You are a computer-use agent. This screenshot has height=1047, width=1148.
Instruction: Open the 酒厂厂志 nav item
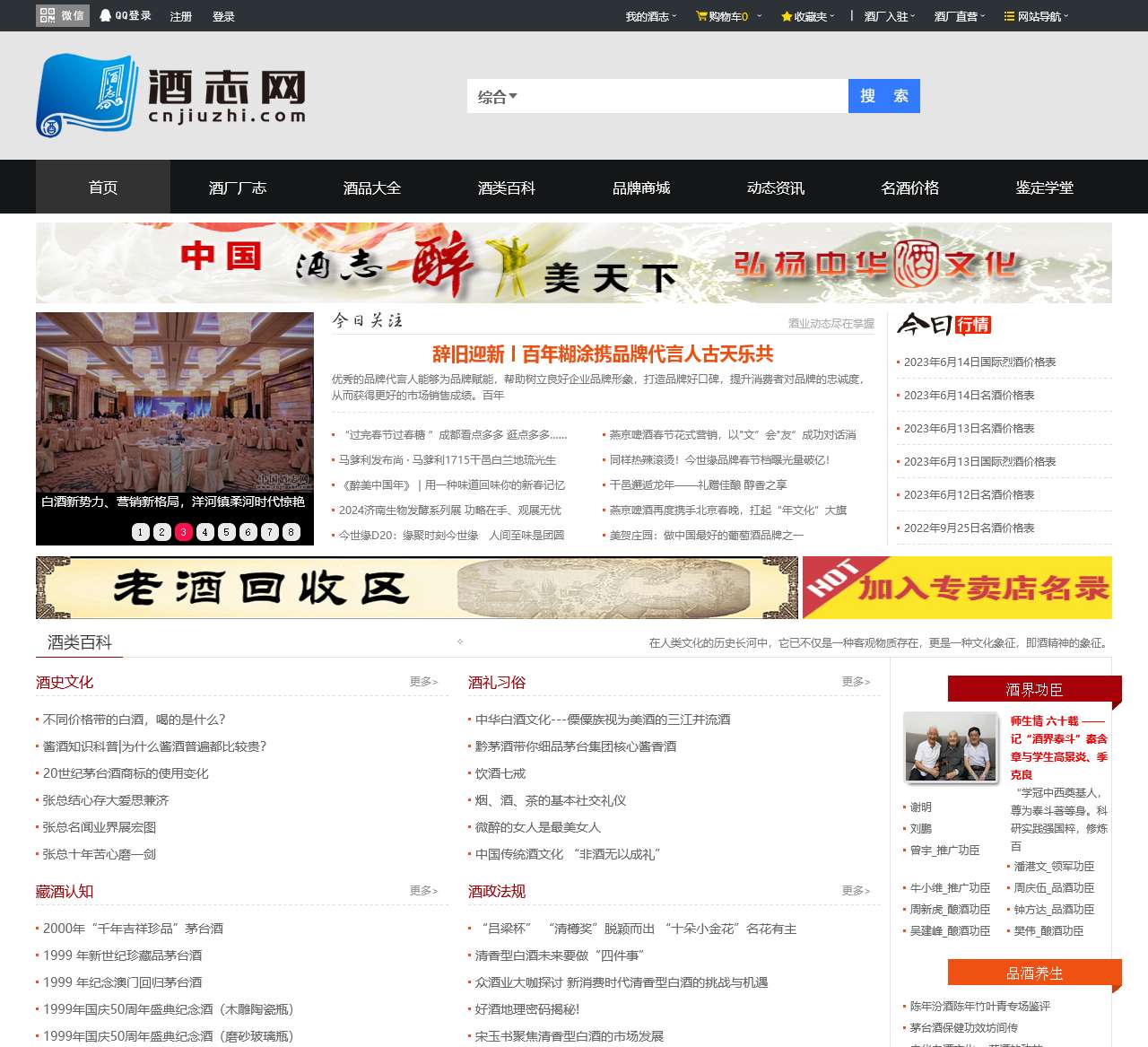tap(238, 188)
